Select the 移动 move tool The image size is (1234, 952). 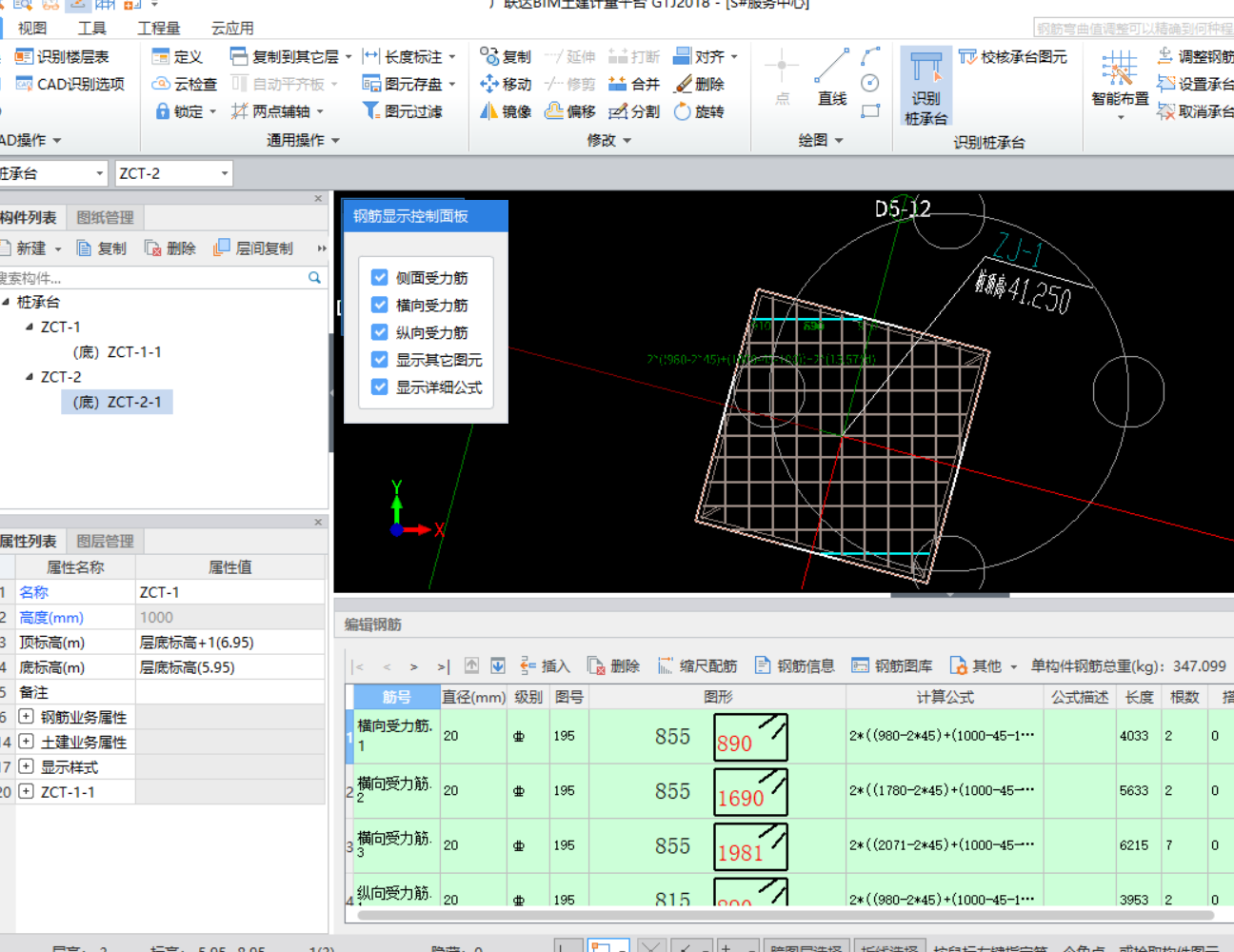pyautogui.click(x=506, y=84)
